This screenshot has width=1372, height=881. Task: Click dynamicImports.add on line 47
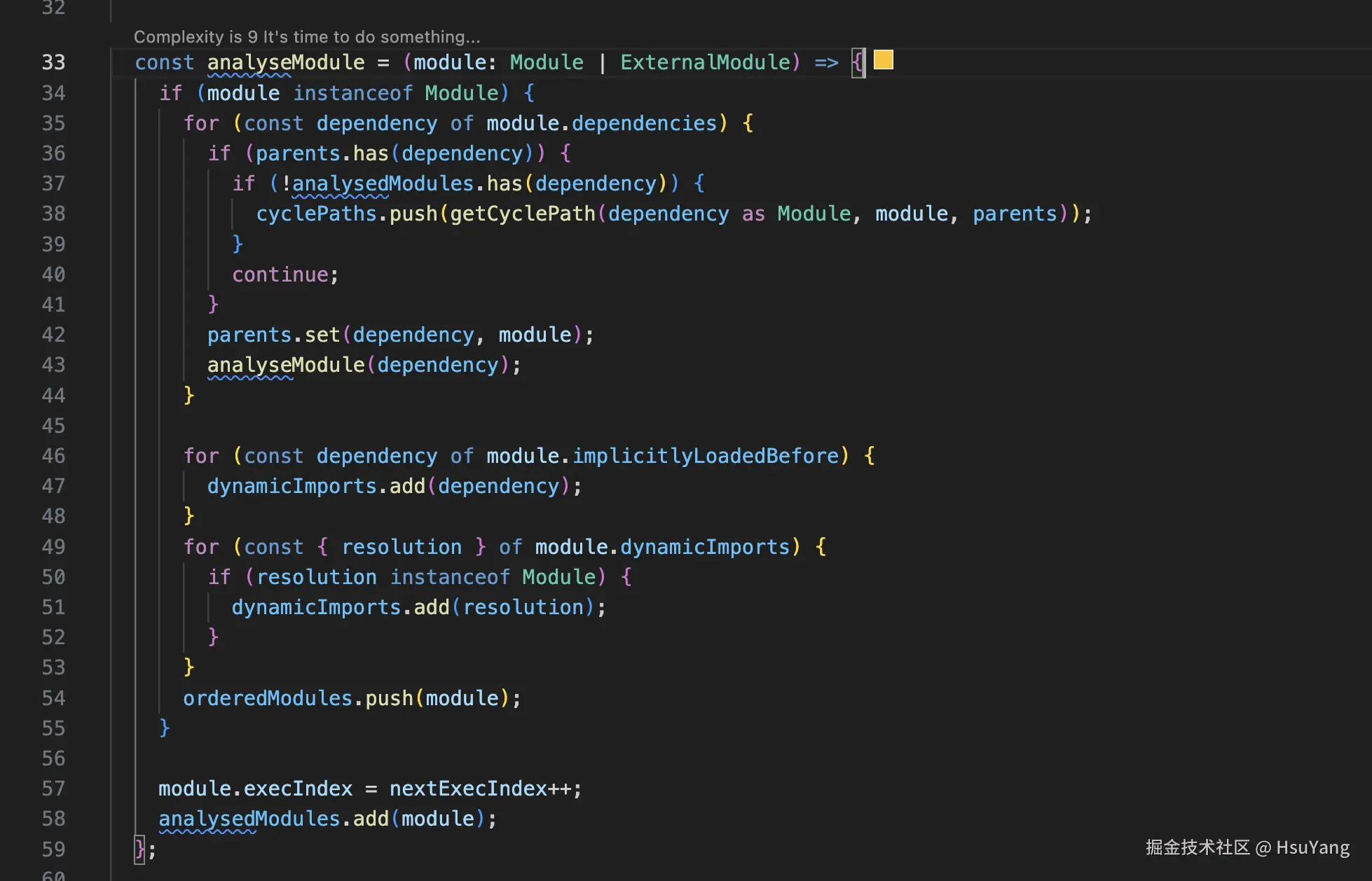click(x=317, y=486)
